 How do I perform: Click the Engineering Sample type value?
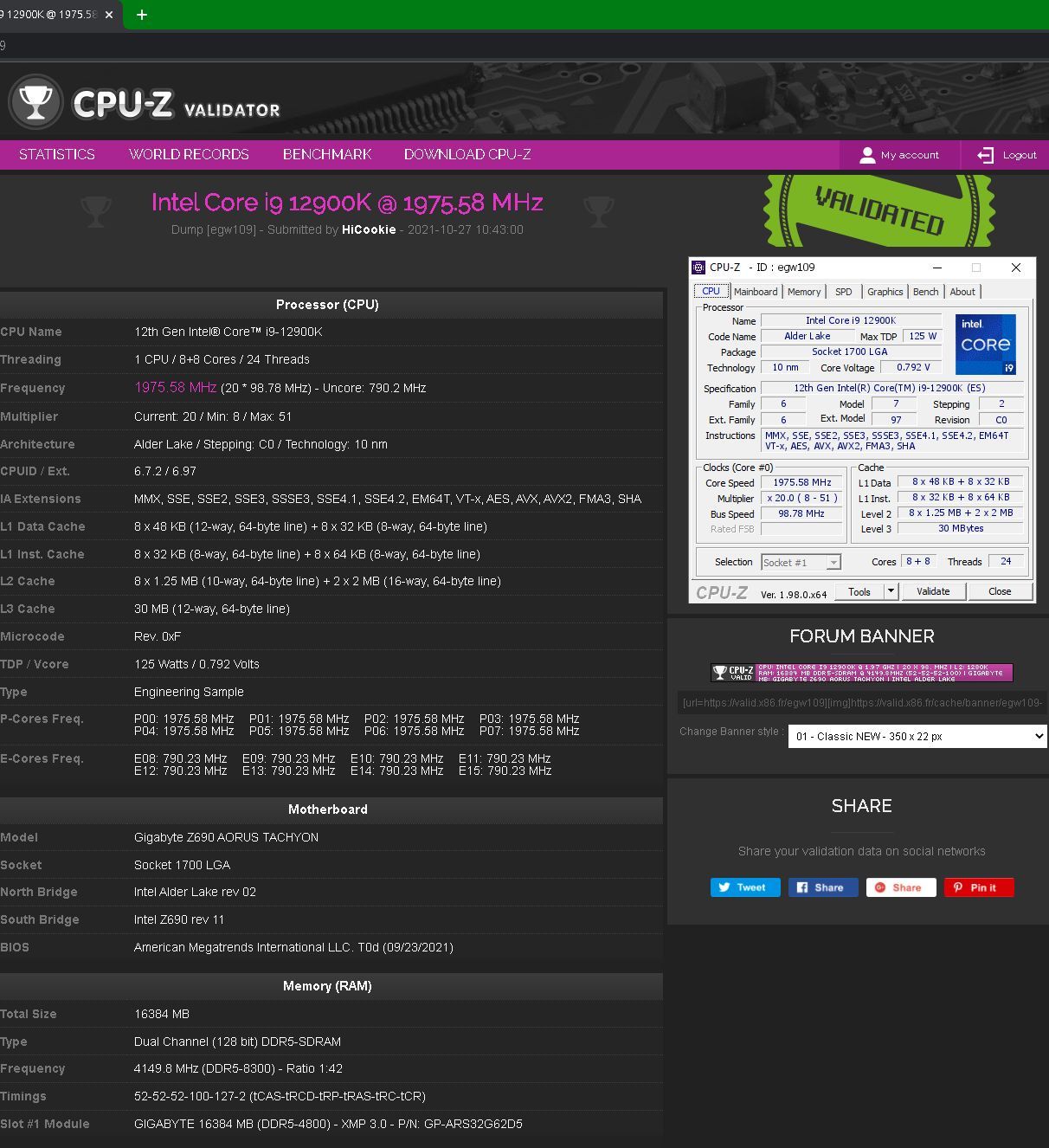click(189, 692)
